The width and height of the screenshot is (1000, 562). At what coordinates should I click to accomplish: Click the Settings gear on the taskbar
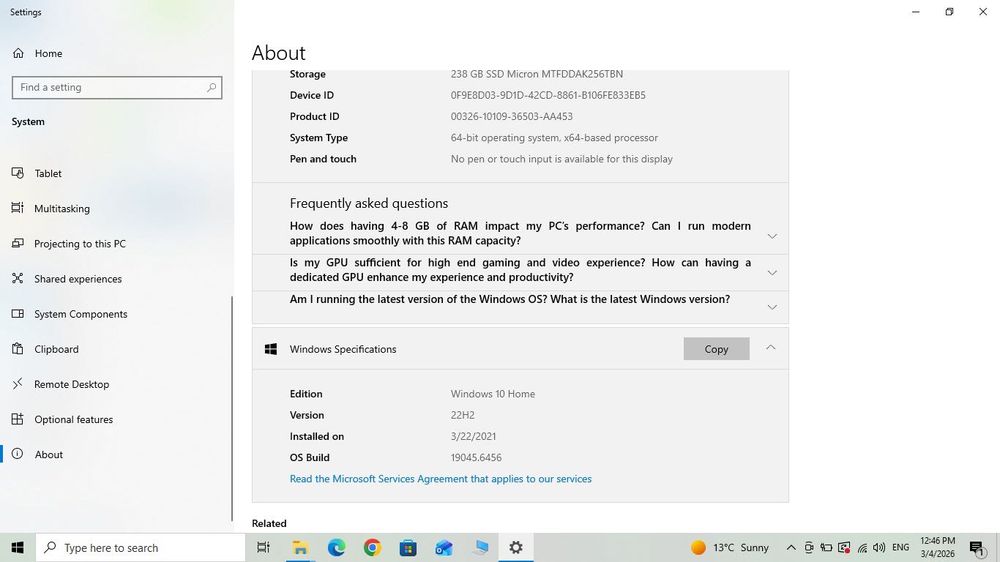point(515,547)
